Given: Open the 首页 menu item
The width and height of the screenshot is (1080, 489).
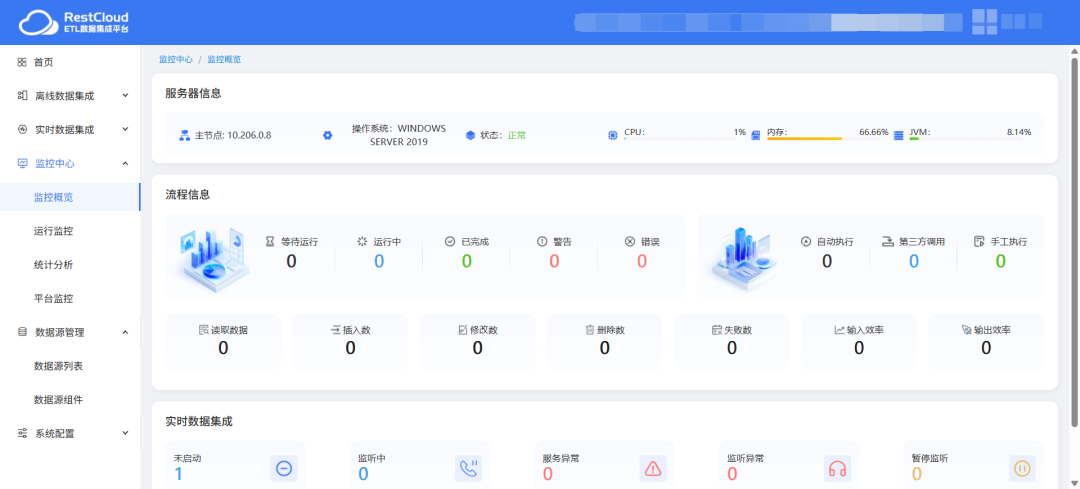Looking at the screenshot, I should [70, 63].
